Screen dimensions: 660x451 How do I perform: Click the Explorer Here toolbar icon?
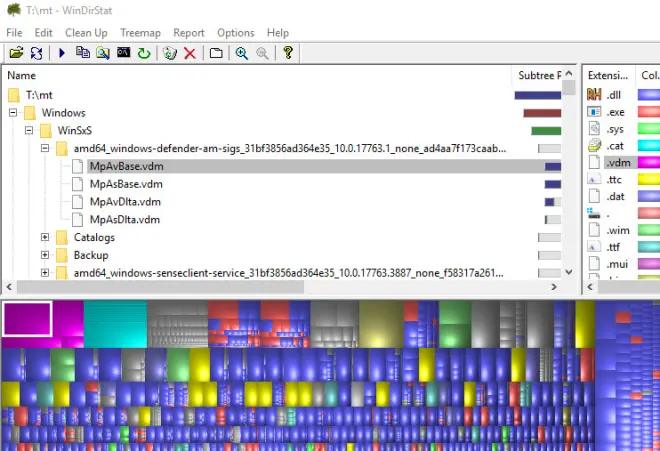click(103, 53)
